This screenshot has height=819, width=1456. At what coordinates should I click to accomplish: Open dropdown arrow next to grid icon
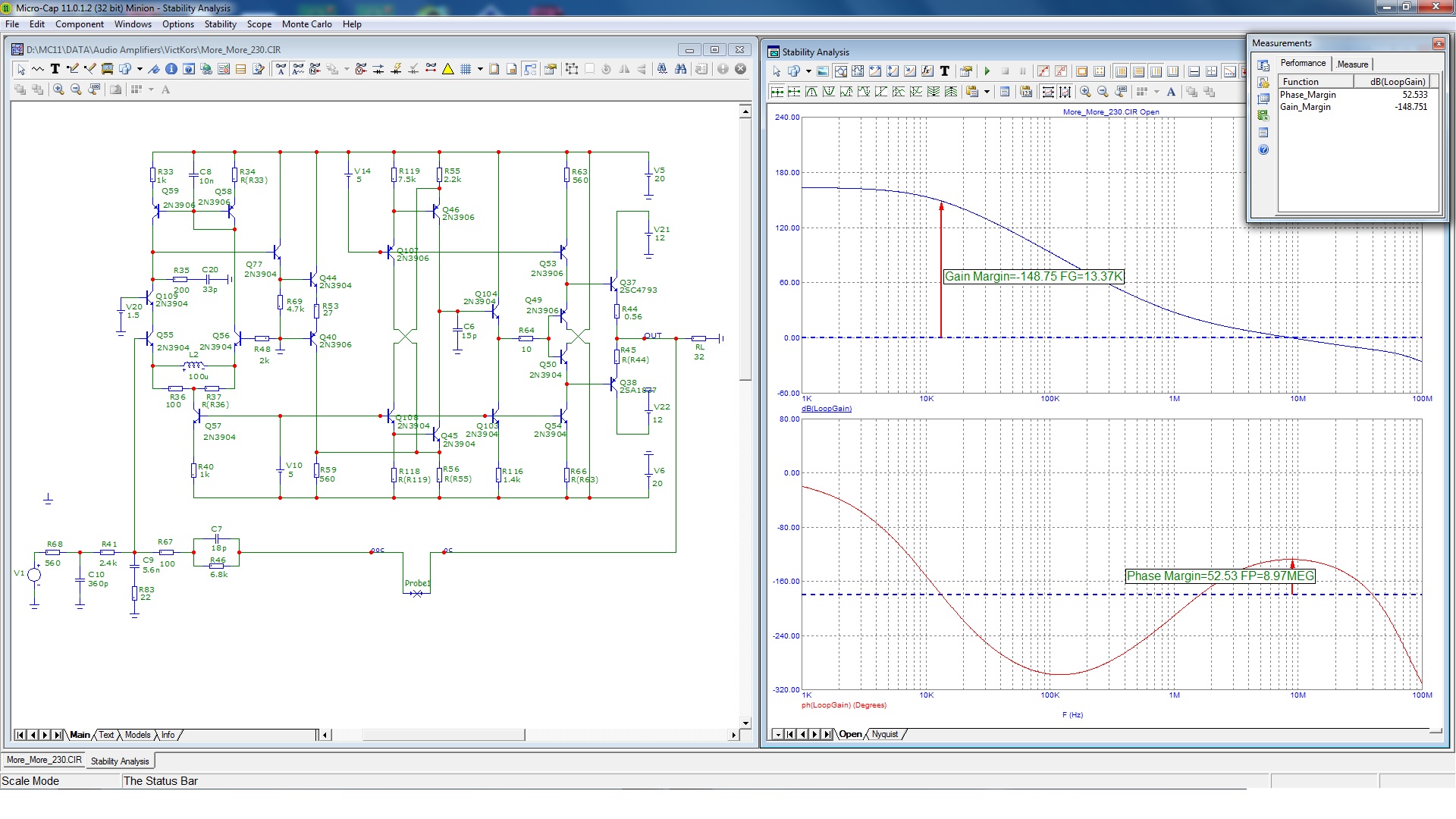[480, 69]
